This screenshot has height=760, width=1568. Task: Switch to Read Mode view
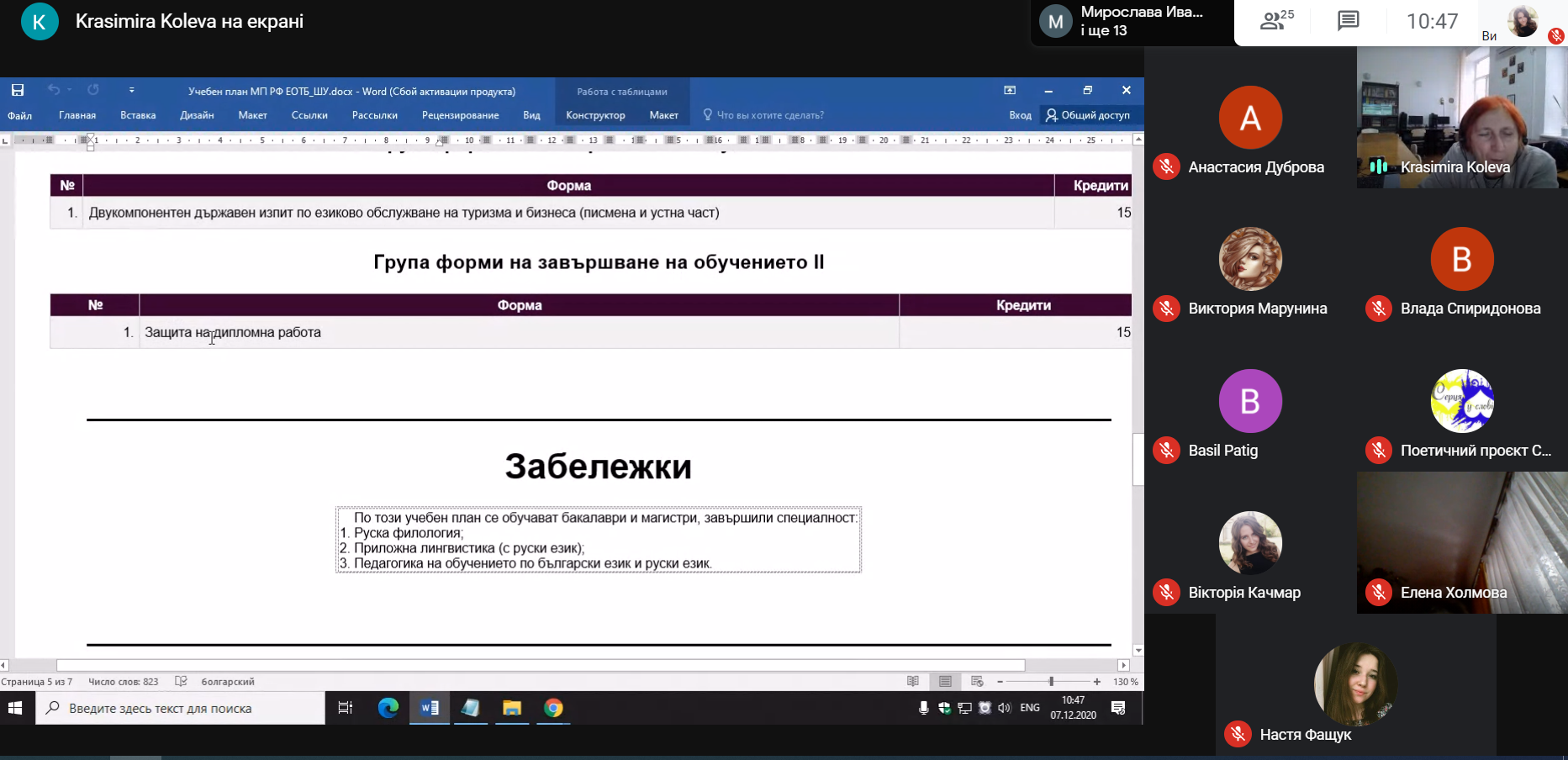(x=913, y=682)
